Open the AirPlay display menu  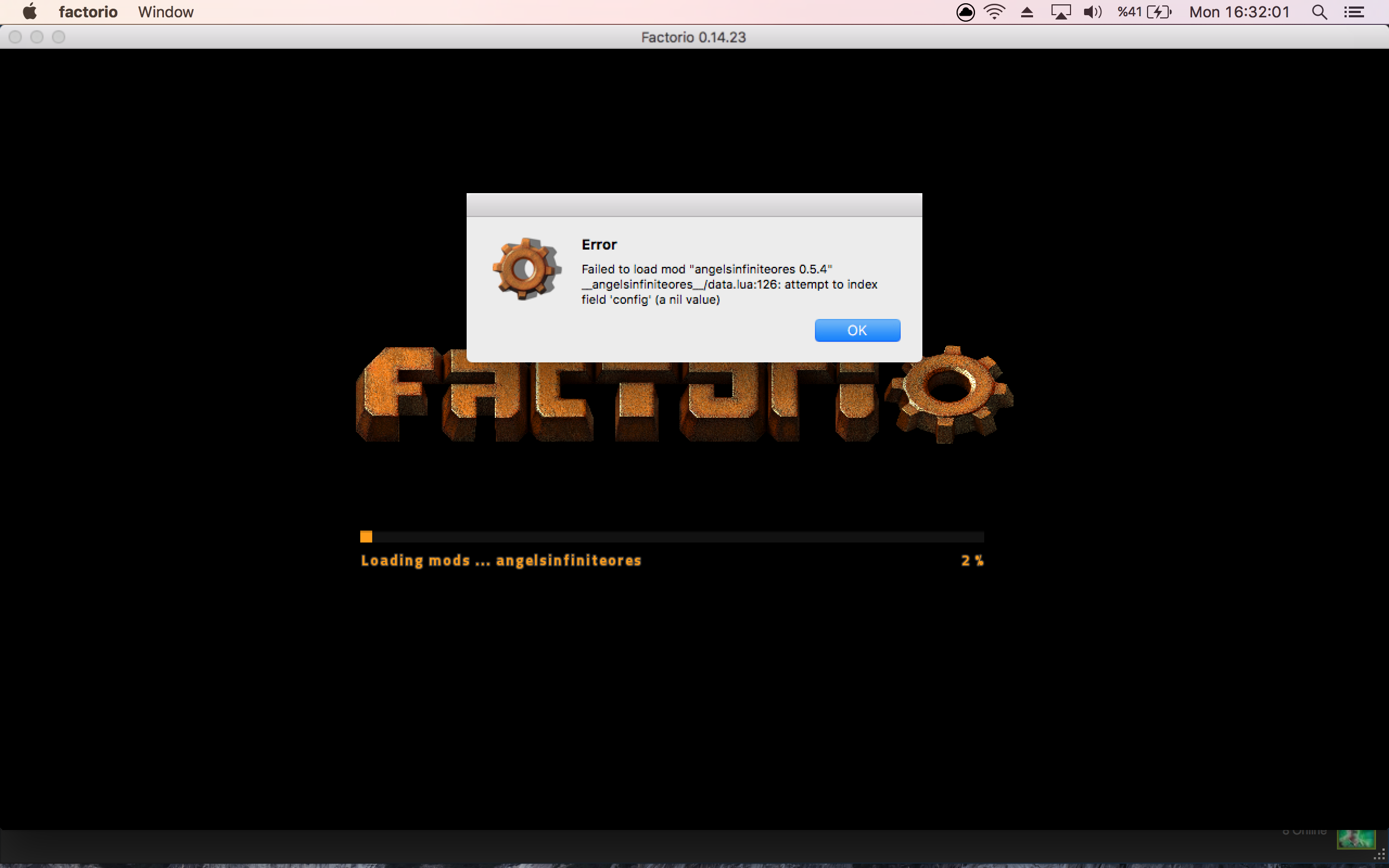coord(1060,12)
